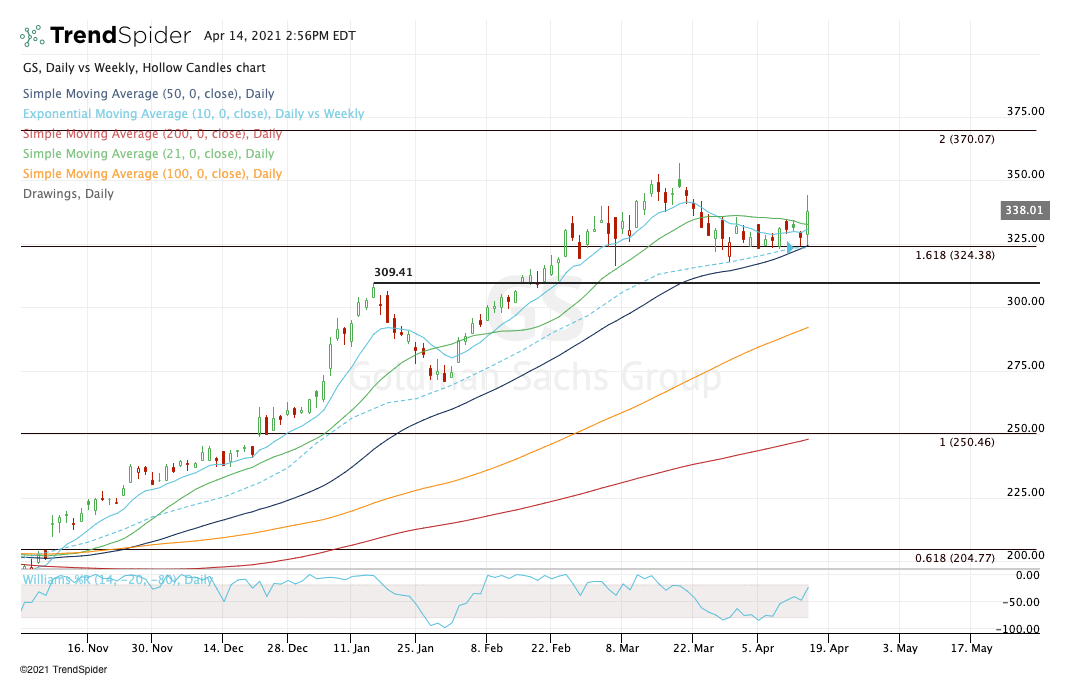This screenshot has height=679, width=1070.
Task: Click the -100.00 Williams %R axis label
Action: click(1018, 630)
